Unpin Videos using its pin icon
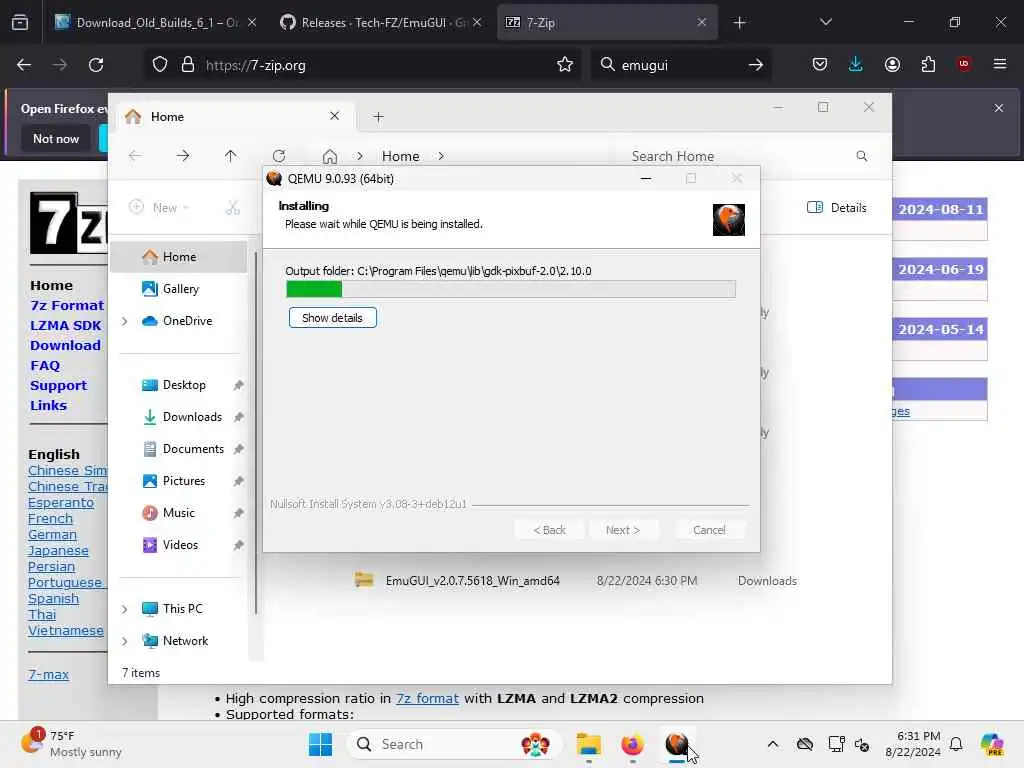This screenshot has width=1024, height=768. pyautogui.click(x=239, y=545)
